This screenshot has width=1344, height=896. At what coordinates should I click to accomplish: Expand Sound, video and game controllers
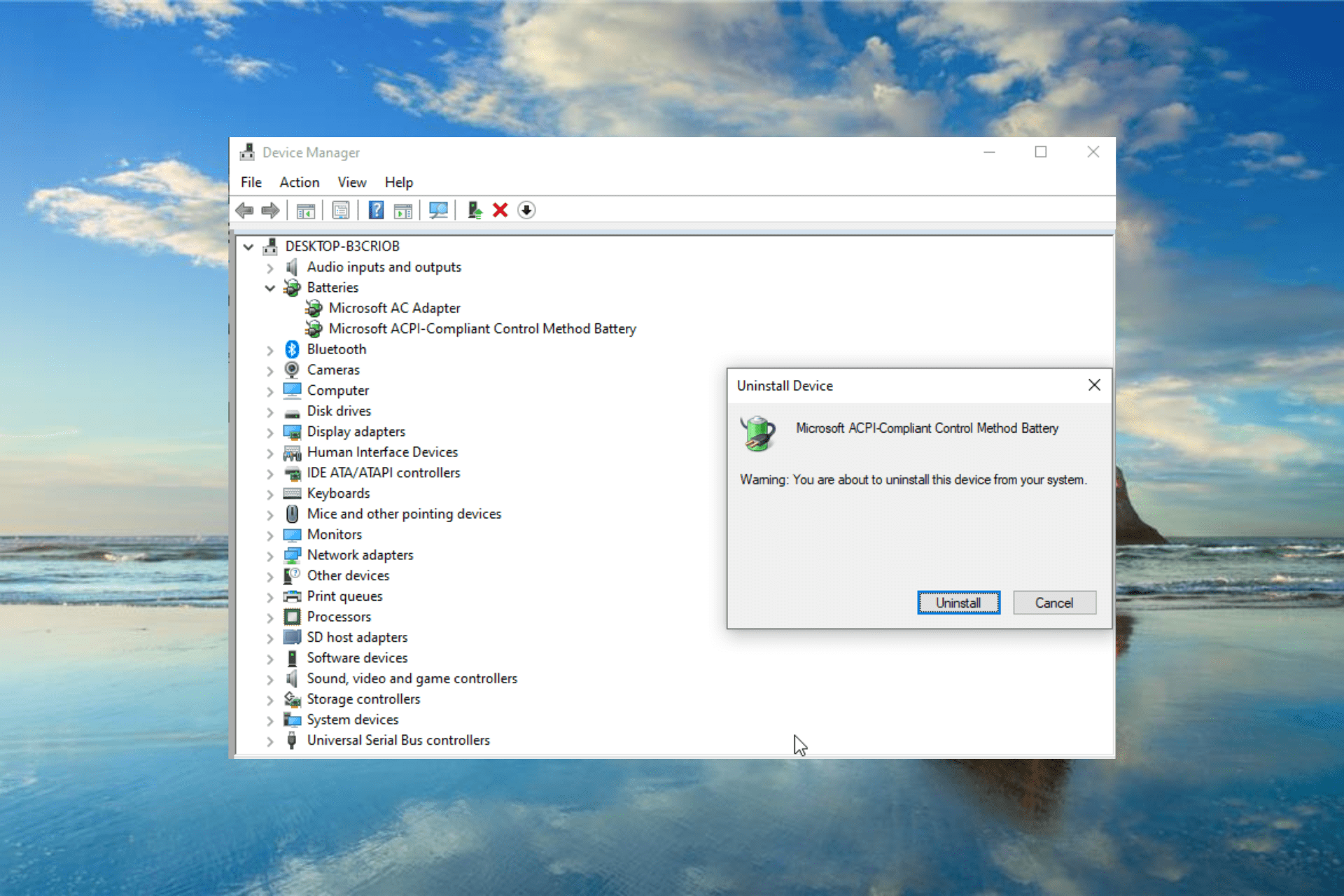269,679
